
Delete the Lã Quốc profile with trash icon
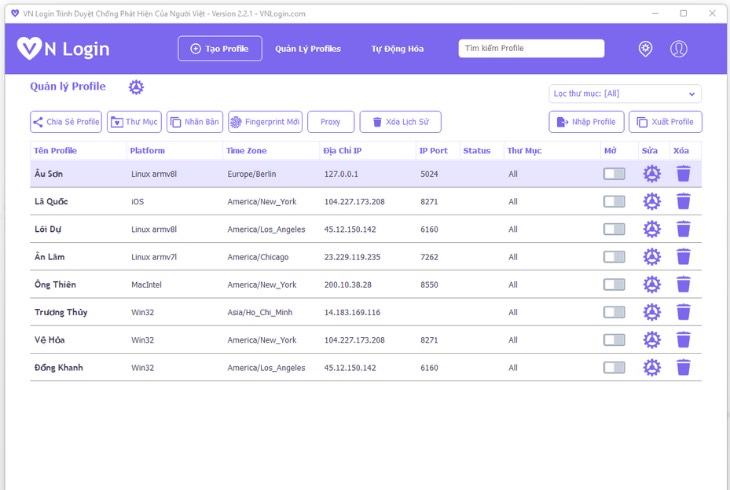tap(683, 201)
